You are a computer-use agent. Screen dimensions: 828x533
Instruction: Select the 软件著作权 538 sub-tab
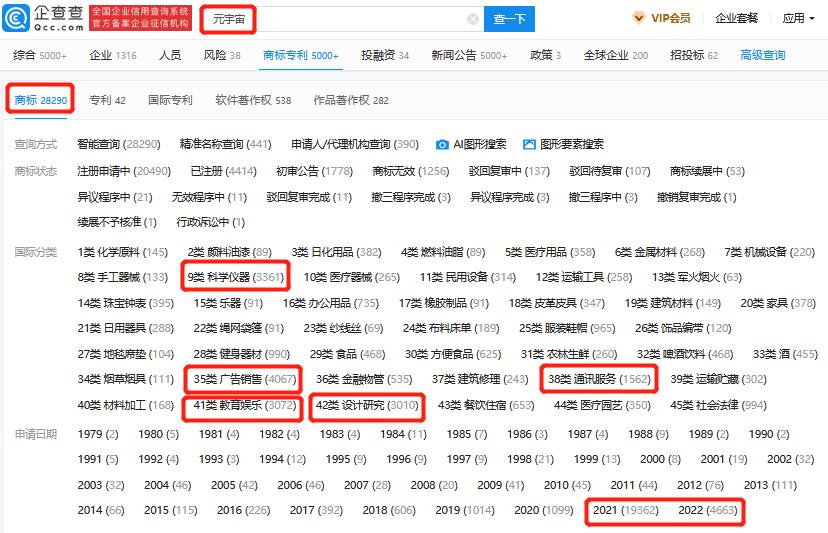[x=253, y=100]
